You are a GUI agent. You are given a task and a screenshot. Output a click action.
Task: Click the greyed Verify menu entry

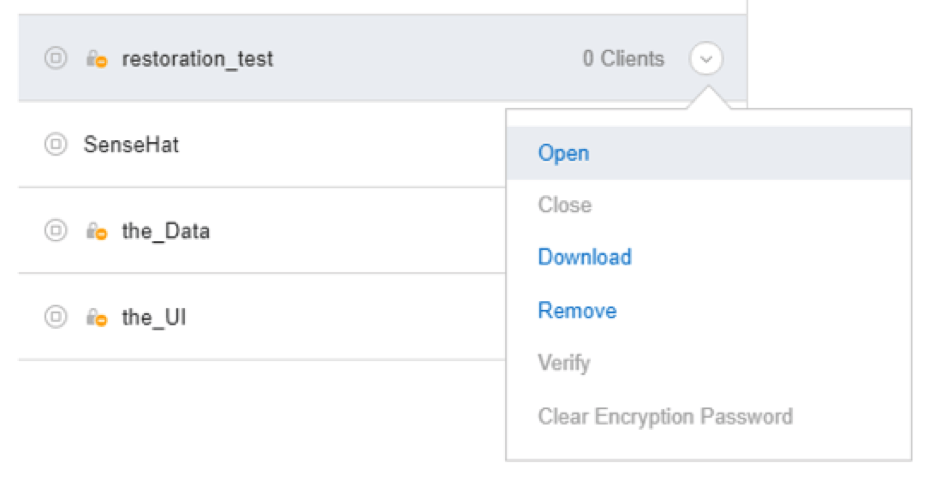point(564,363)
